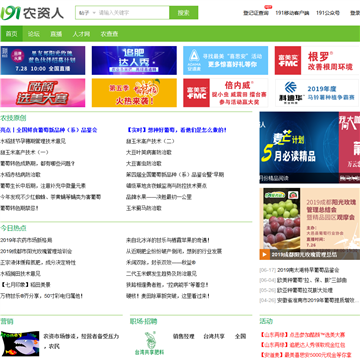Open the 191移动客户端 link

tap(292, 13)
